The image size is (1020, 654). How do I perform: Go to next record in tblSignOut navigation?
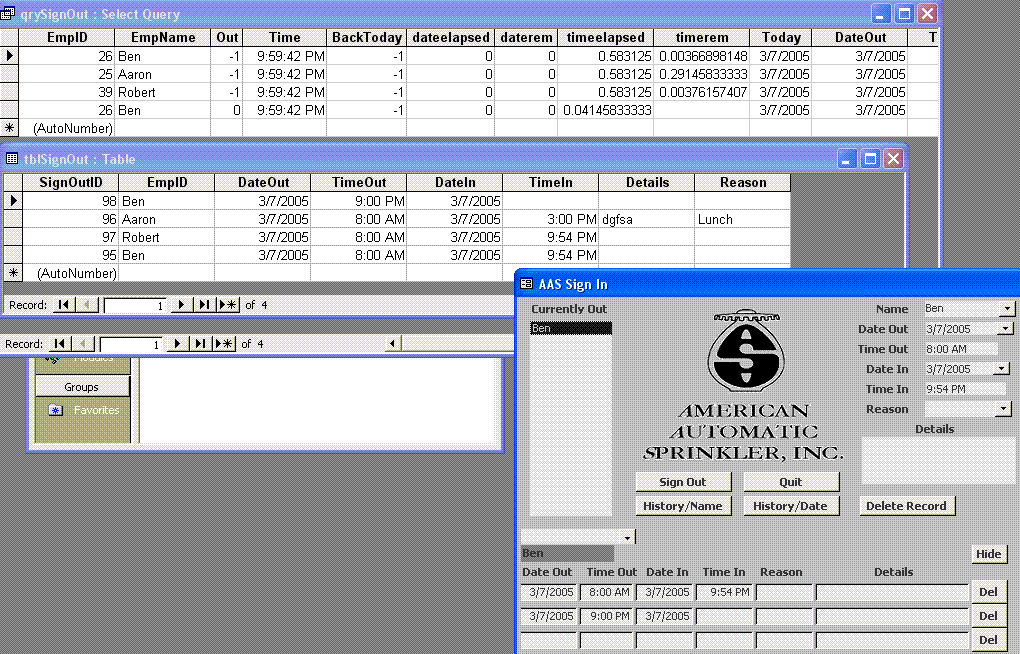pos(181,305)
